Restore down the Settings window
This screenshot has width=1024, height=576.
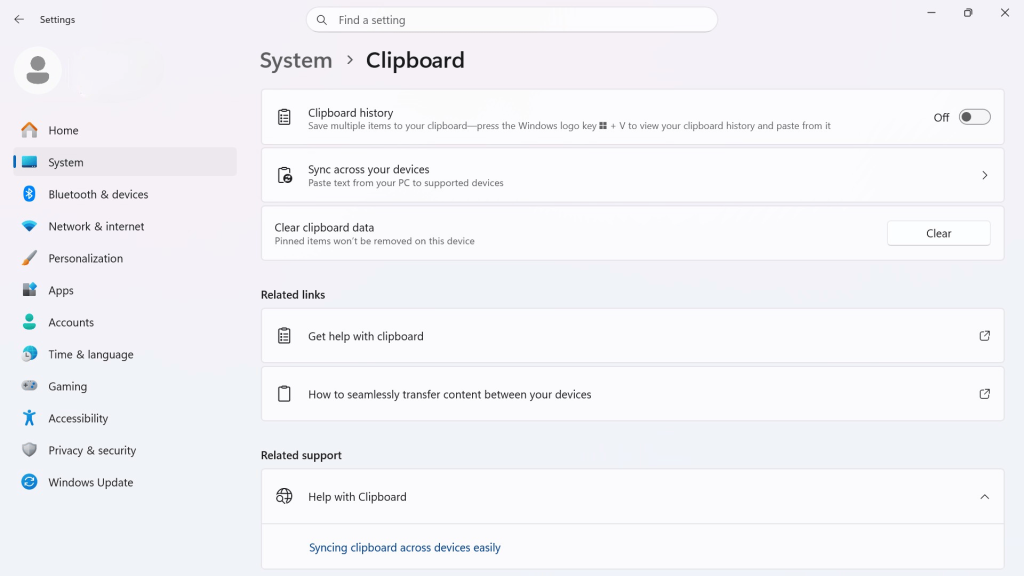[x=968, y=13]
